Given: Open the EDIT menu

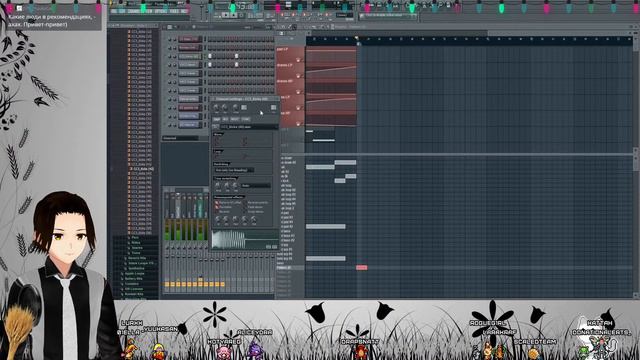Looking at the screenshot, I should click(122, 11).
